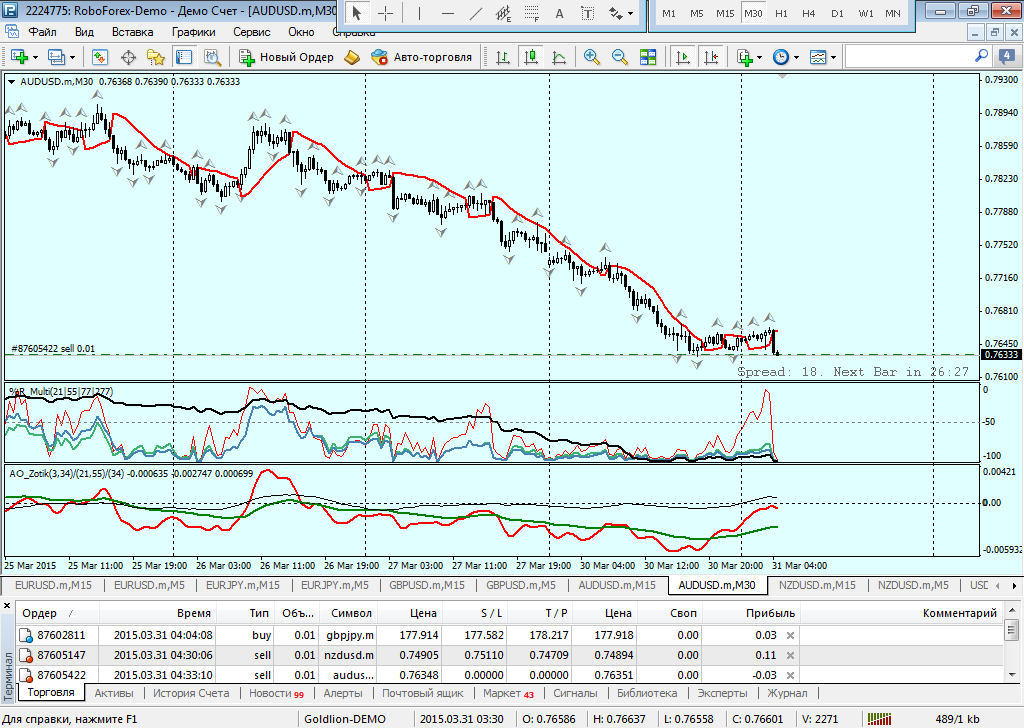Image resolution: width=1024 pixels, height=728 pixels.
Task: Open the Navigator folder-star icon
Action: [155, 57]
